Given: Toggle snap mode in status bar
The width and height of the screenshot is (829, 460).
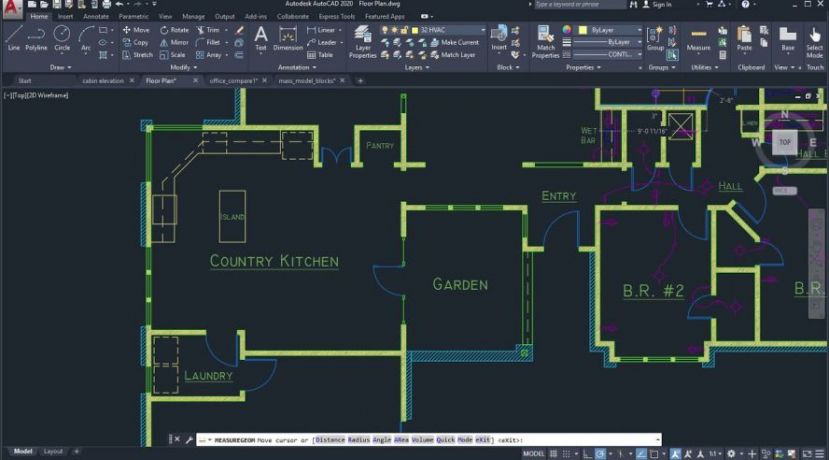Looking at the screenshot, I should tap(566, 454).
